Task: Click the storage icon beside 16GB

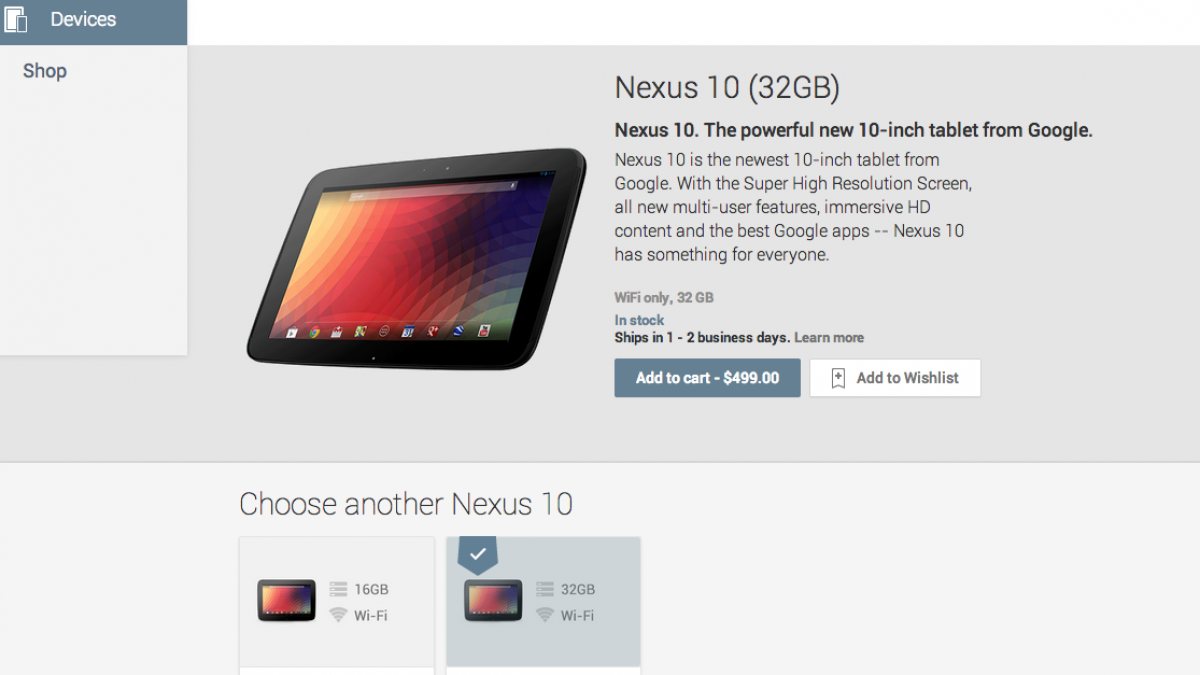Action: pos(338,590)
